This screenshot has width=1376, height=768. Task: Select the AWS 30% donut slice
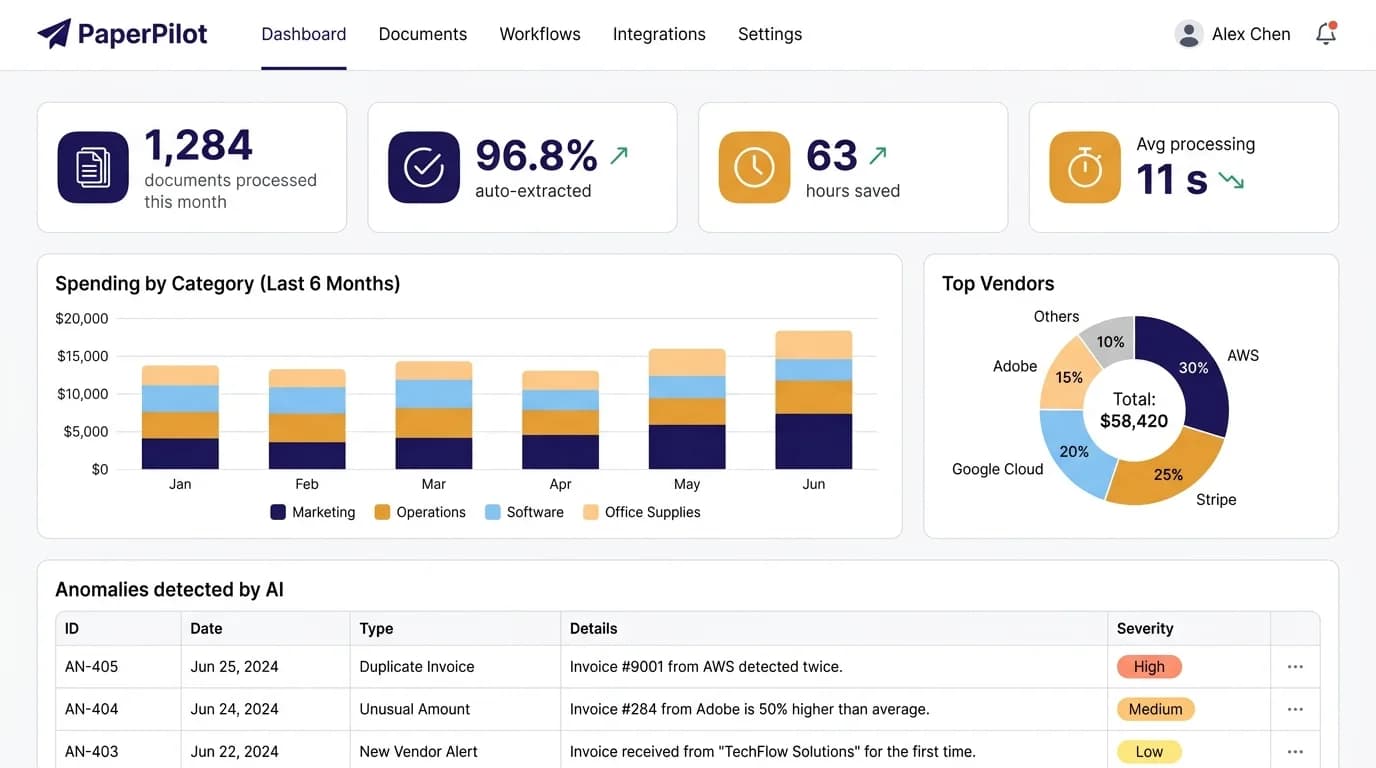pyautogui.click(x=1196, y=370)
